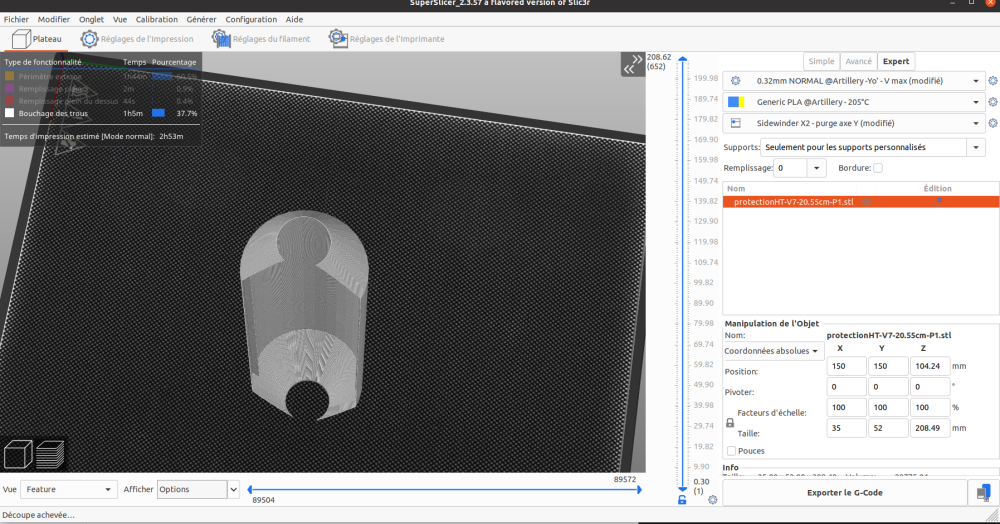This screenshot has height=524, width=1000.
Task: Collapse the right sidebar with the chevron icon
Action: 633,64
